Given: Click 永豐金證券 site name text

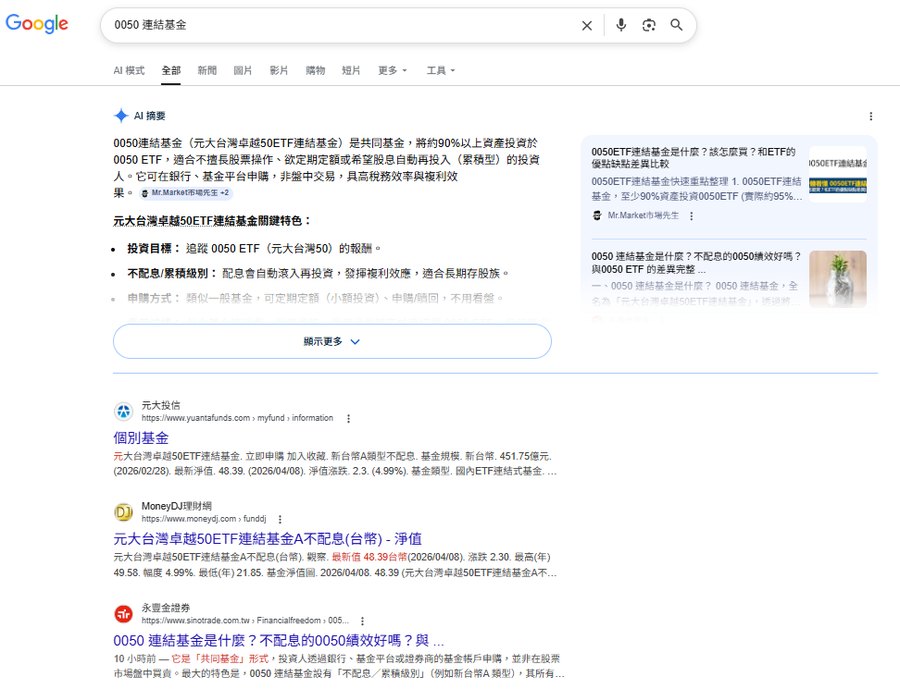Looking at the screenshot, I should tap(166, 608).
